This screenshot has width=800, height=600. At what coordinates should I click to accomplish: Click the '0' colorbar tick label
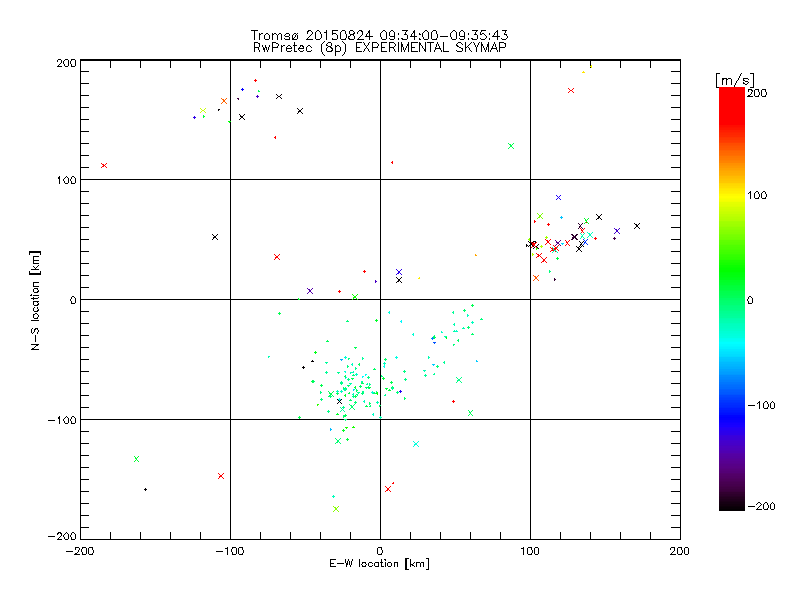point(750,300)
